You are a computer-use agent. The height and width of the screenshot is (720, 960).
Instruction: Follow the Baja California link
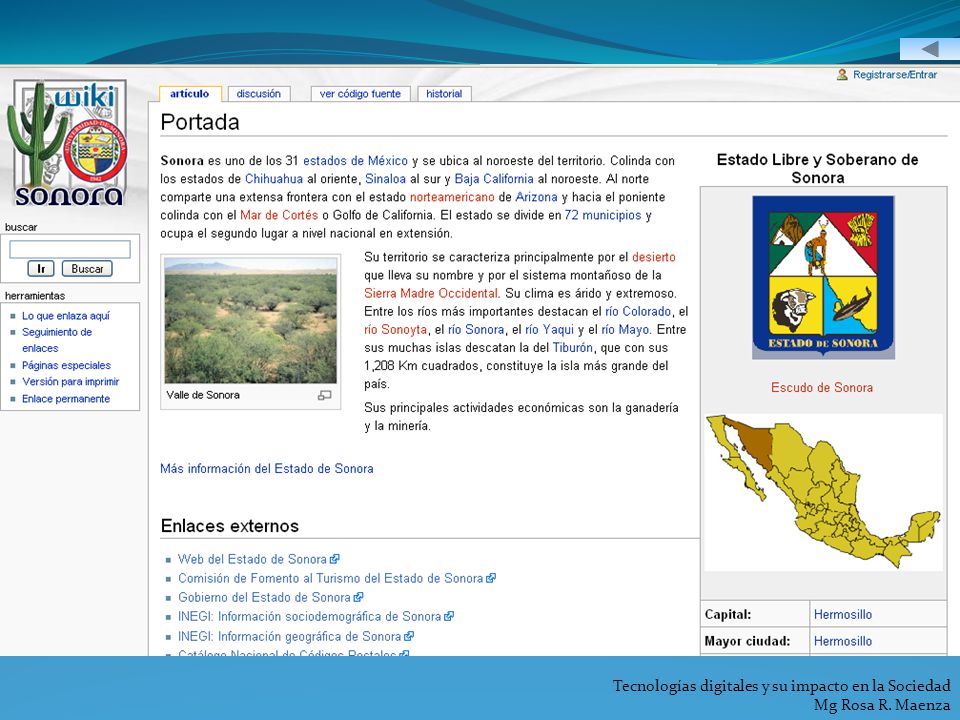pyautogui.click(x=493, y=179)
